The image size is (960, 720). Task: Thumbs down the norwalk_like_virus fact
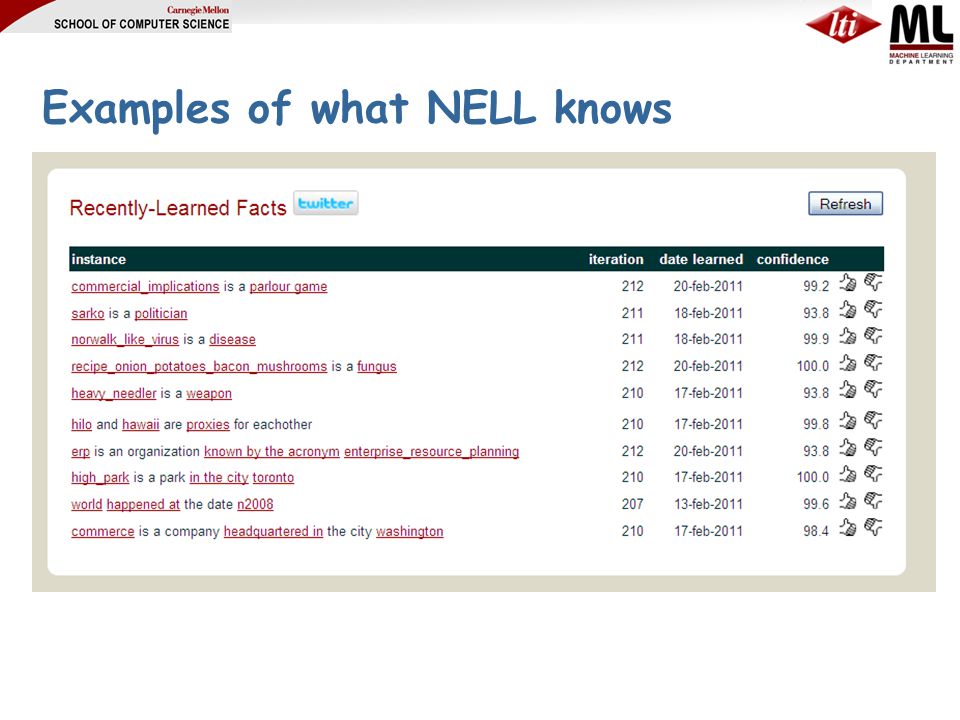click(873, 336)
